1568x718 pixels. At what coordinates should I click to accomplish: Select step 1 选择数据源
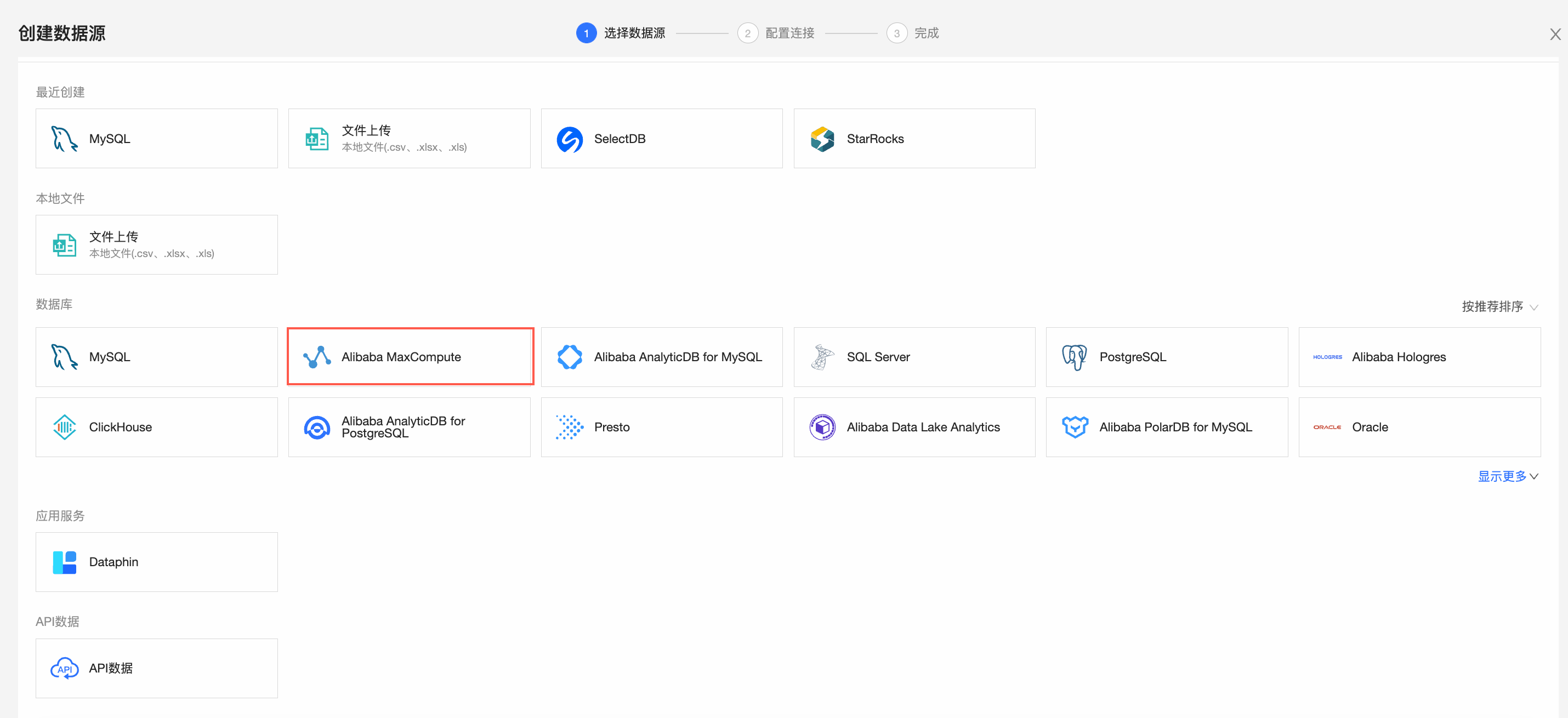pyautogui.click(x=620, y=33)
